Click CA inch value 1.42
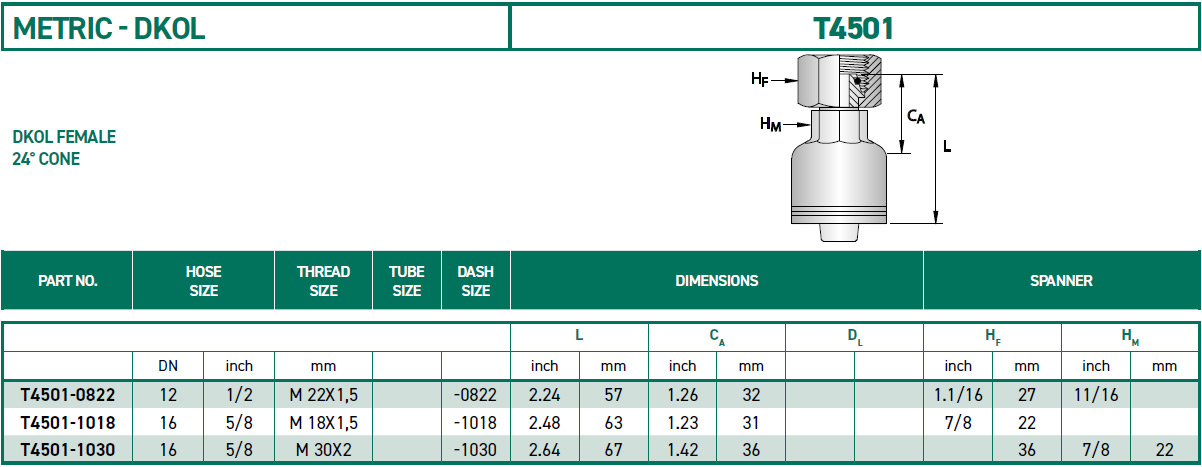Viewport: 1202px width, 467px height. click(x=682, y=450)
